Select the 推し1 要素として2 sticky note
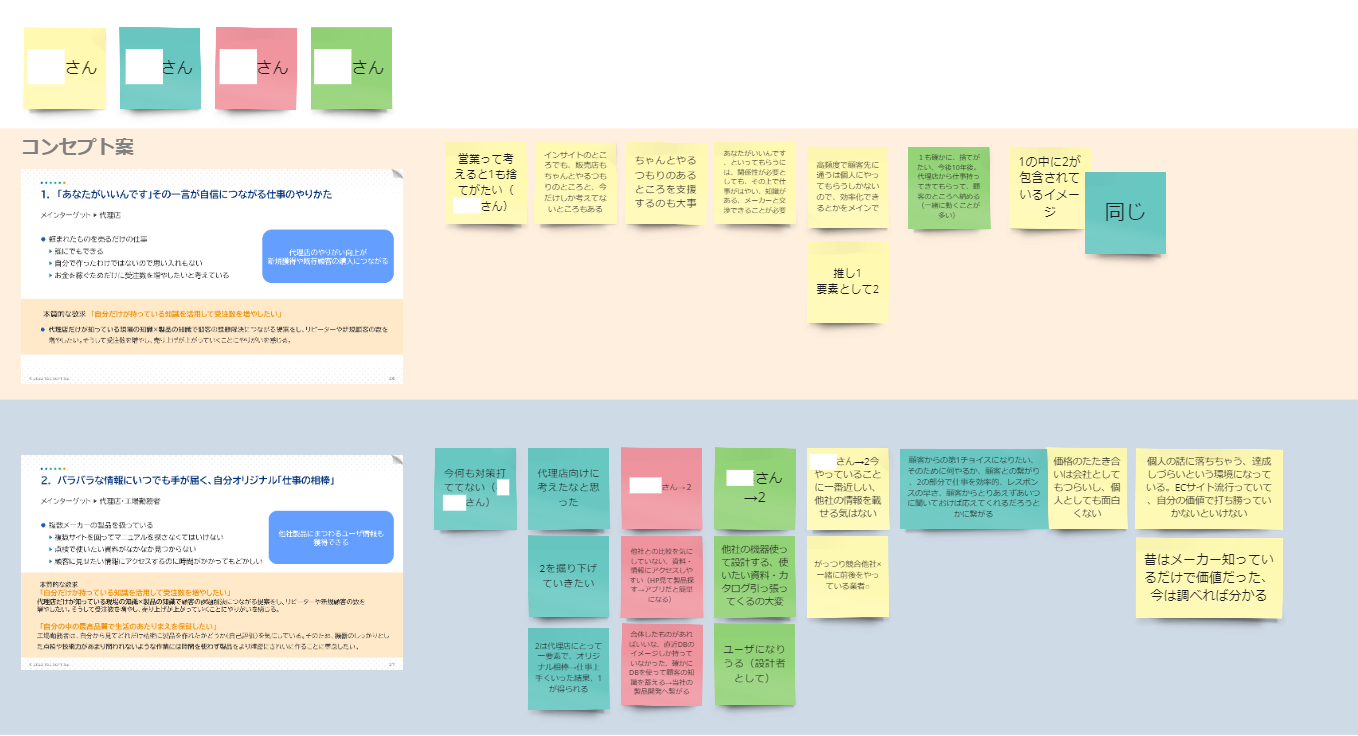 tap(847, 282)
